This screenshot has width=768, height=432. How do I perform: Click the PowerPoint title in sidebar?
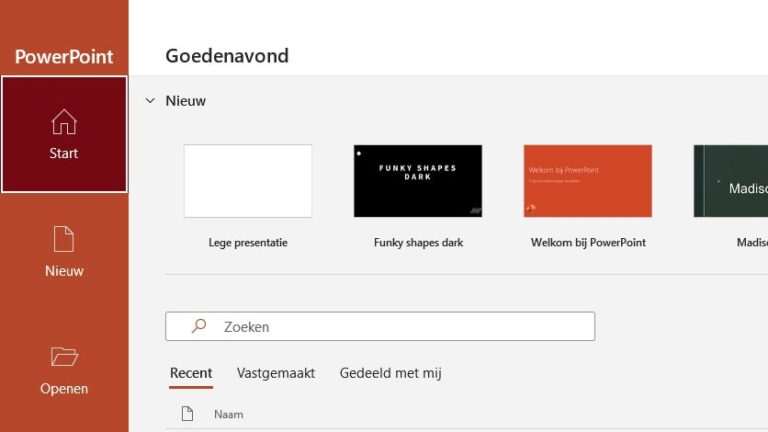(x=64, y=57)
